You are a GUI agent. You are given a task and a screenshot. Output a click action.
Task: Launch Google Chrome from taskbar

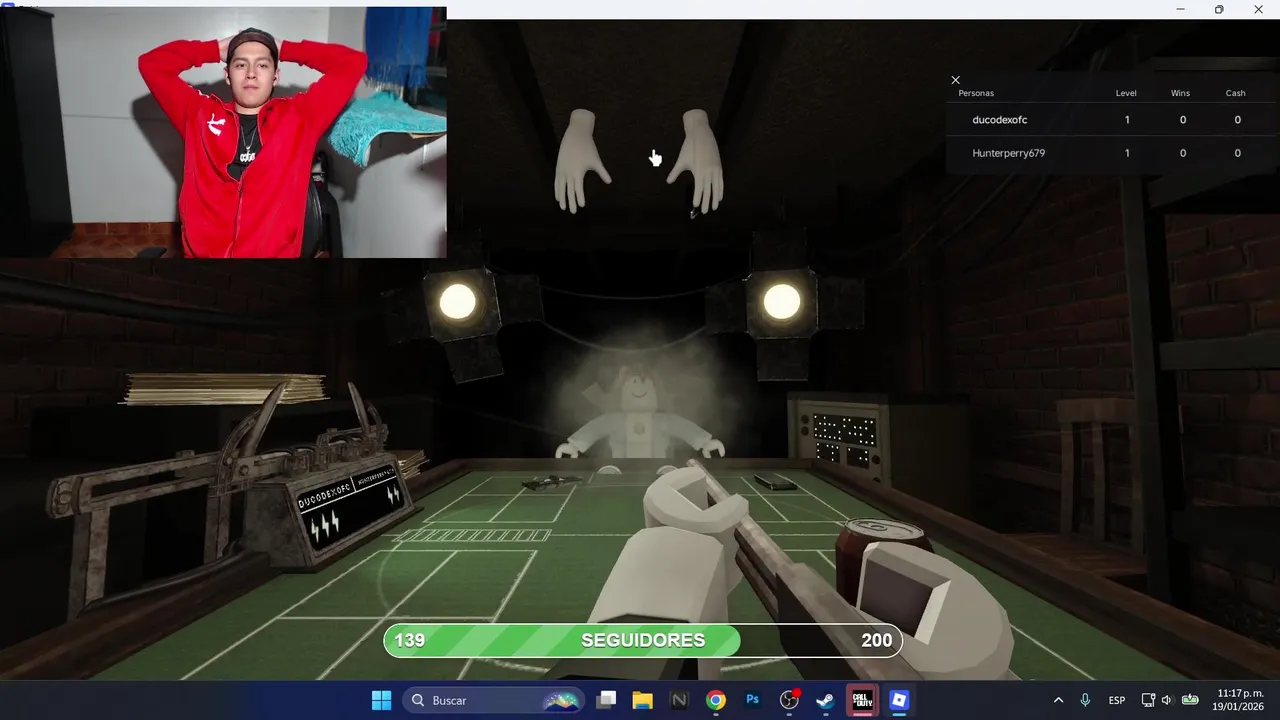point(716,700)
